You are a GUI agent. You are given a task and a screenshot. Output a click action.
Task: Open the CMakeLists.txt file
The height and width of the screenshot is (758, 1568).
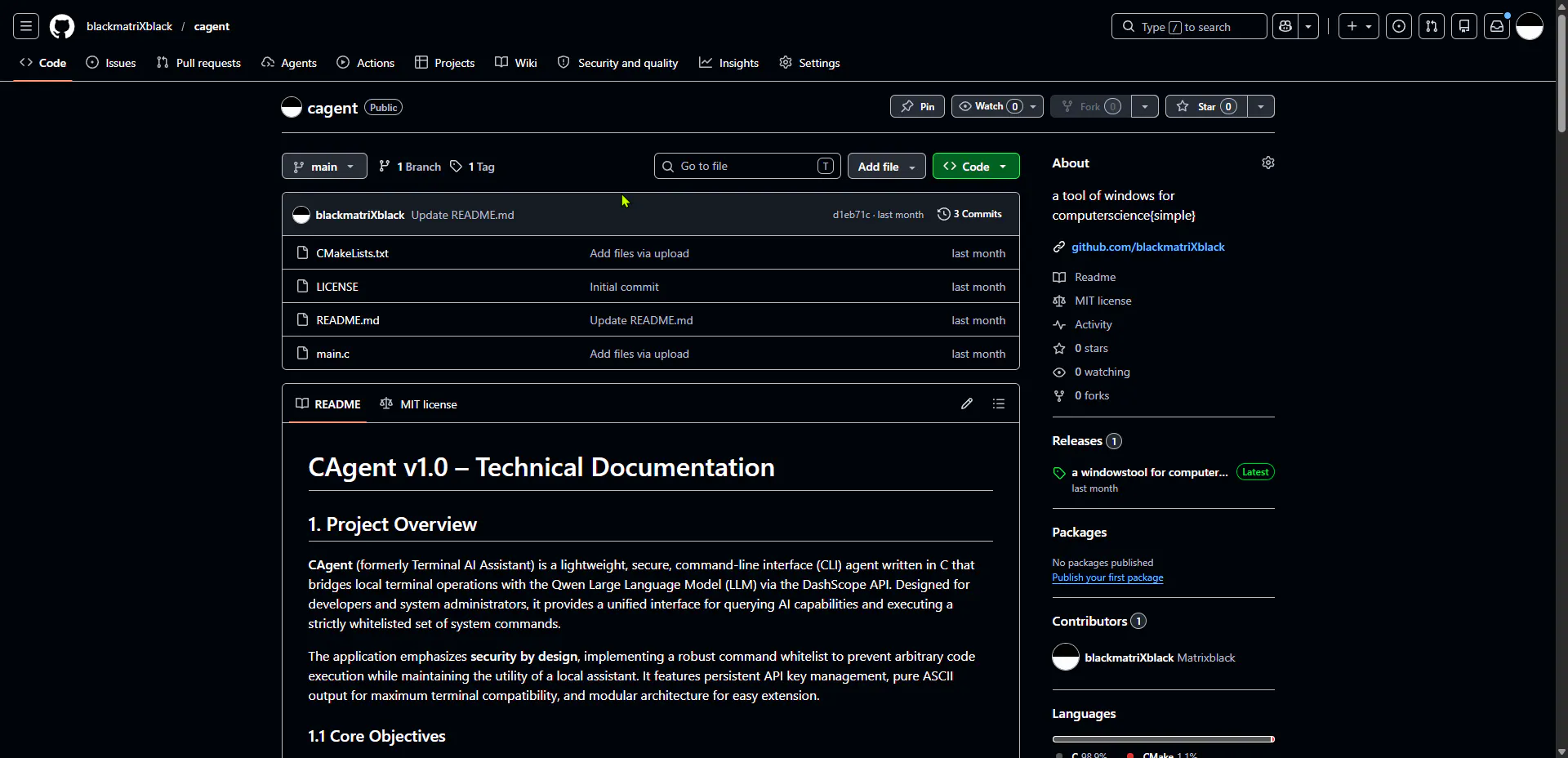click(x=353, y=253)
